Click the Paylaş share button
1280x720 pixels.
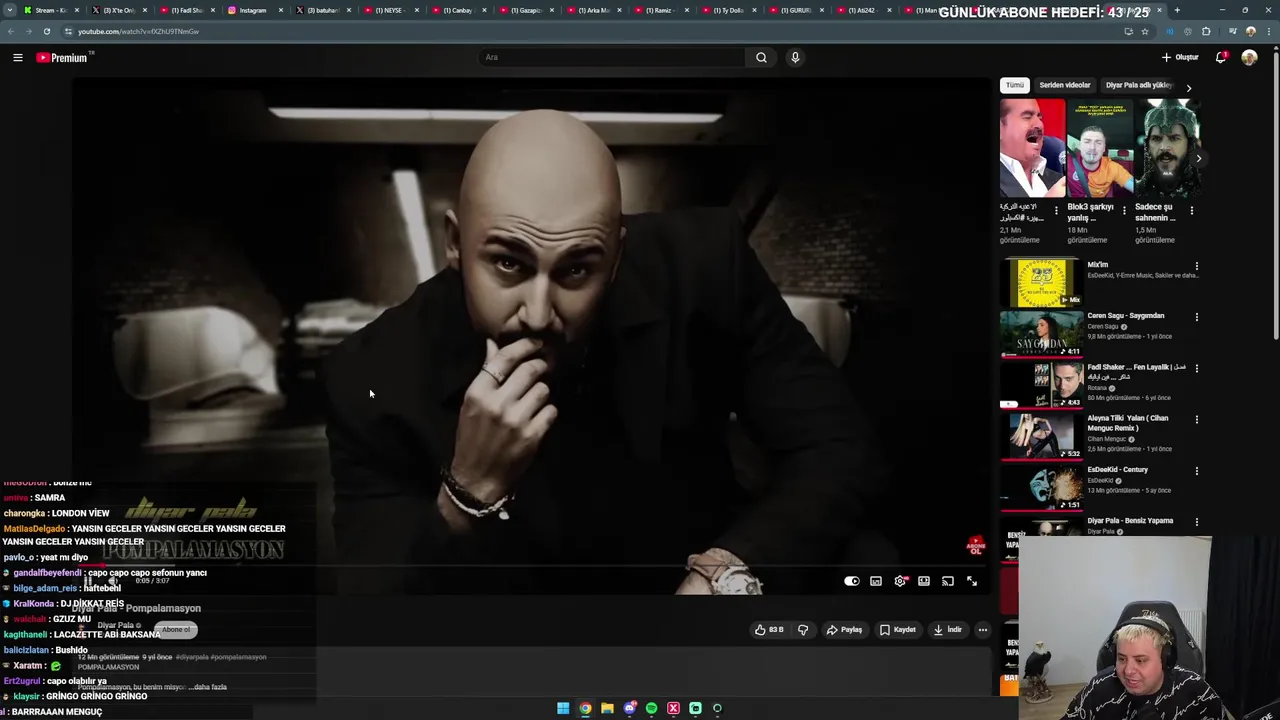coord(844,630)
